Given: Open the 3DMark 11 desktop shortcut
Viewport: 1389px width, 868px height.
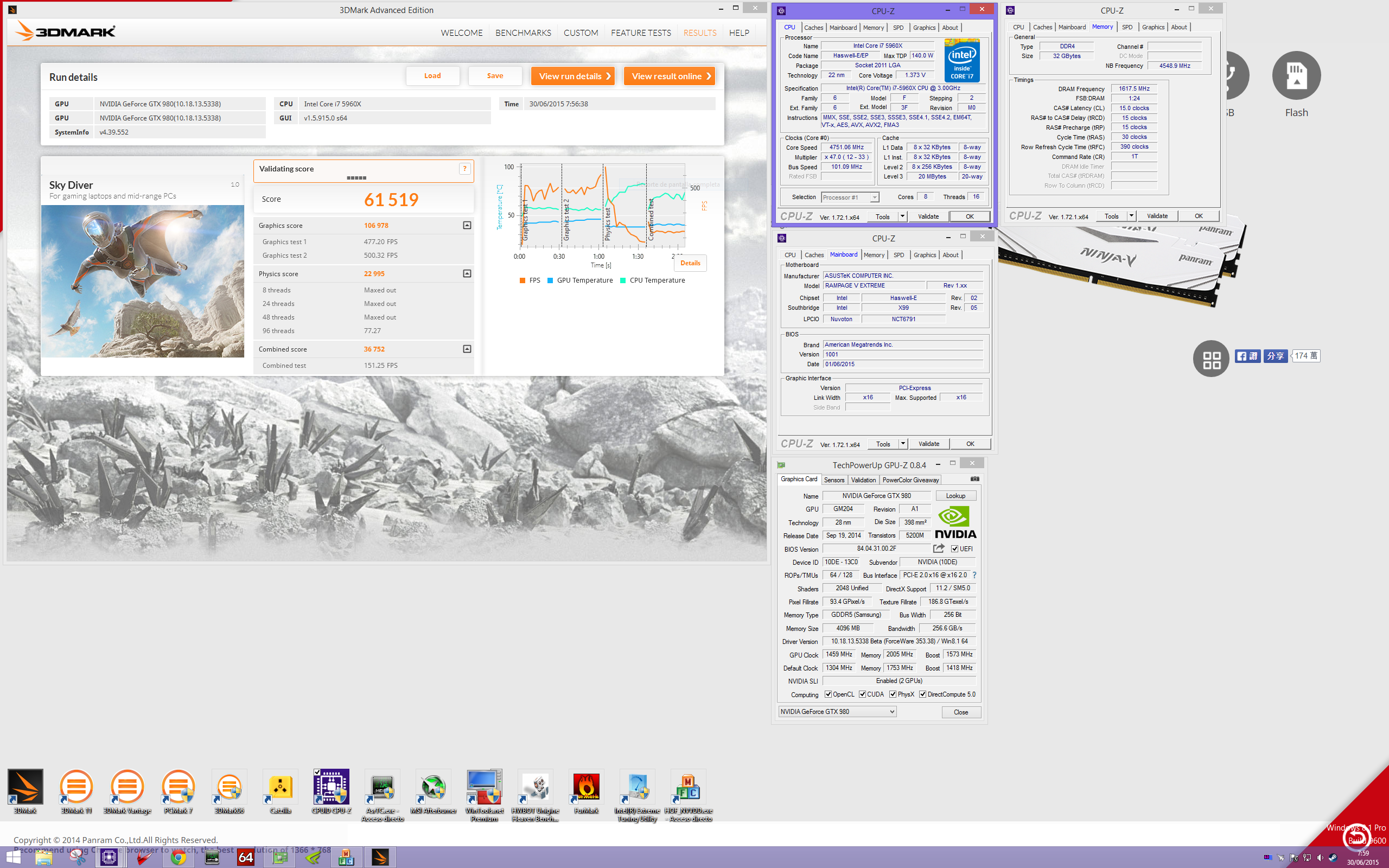Looking at the screenshot, I should 77,791.
